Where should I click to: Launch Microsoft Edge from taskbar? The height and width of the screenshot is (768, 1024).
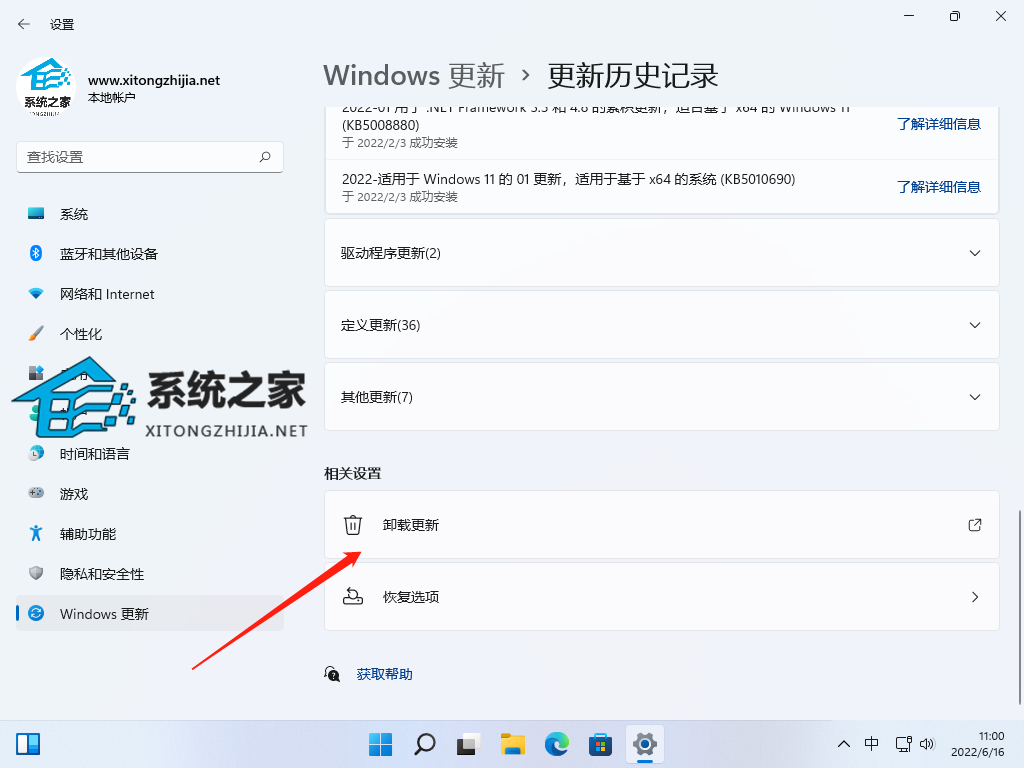(556, 744)
